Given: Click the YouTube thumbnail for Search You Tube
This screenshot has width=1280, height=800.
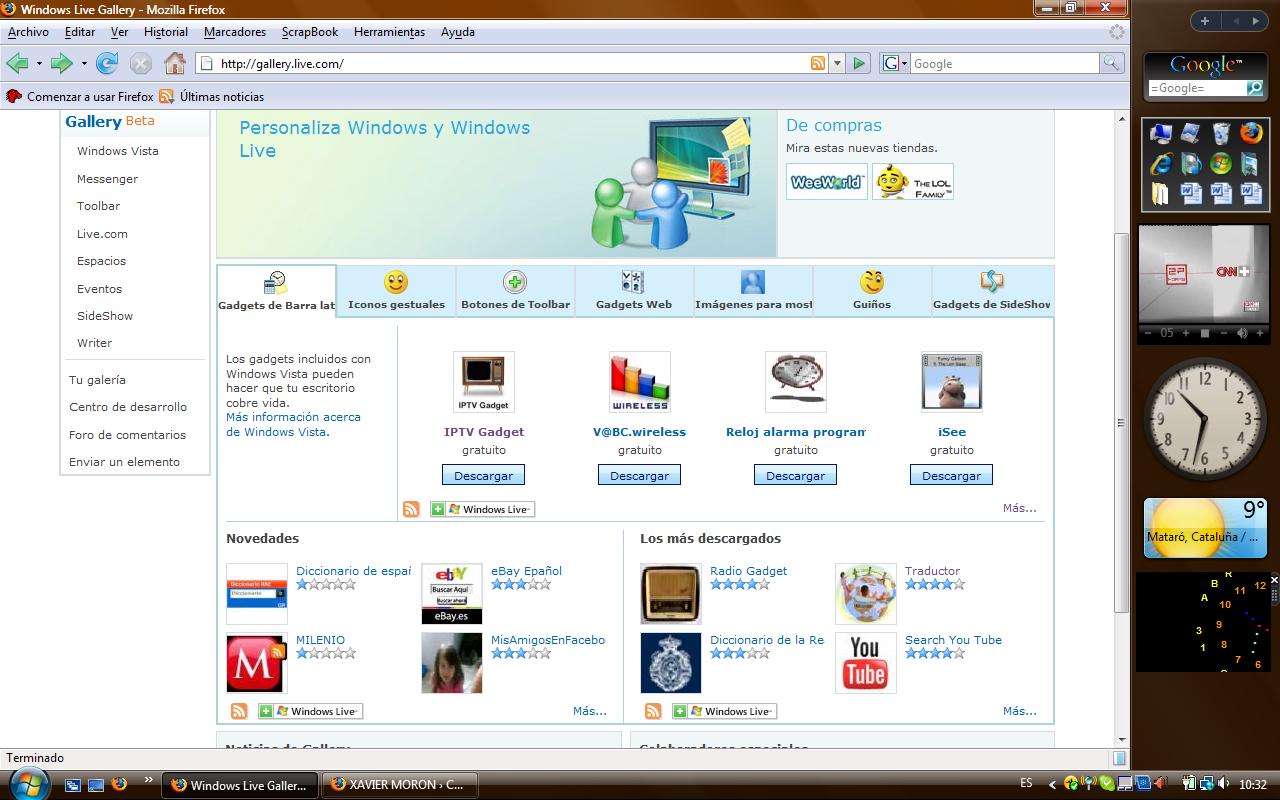Looking at the screenshot, I should (x=865, y=662).
